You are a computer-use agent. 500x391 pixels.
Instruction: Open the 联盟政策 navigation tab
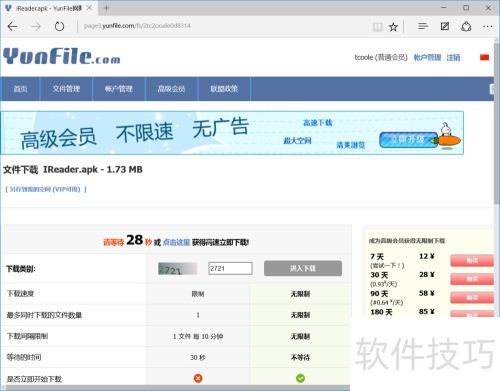tap(224, 89)
